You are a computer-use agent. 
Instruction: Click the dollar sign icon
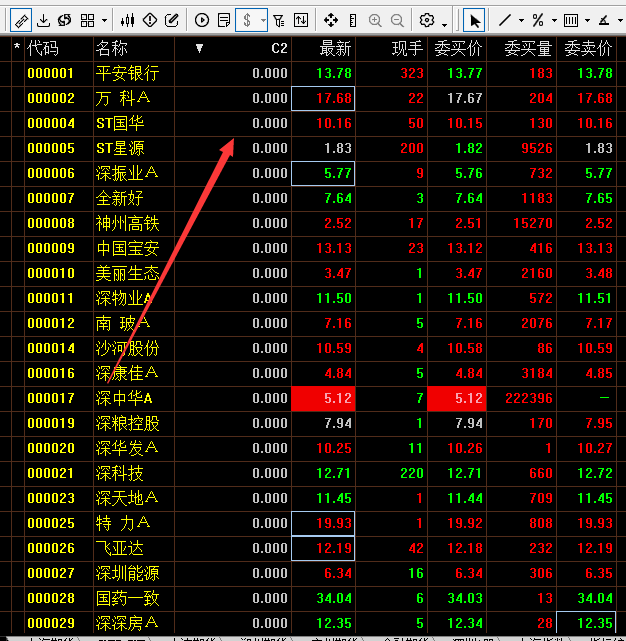[247, 20]
